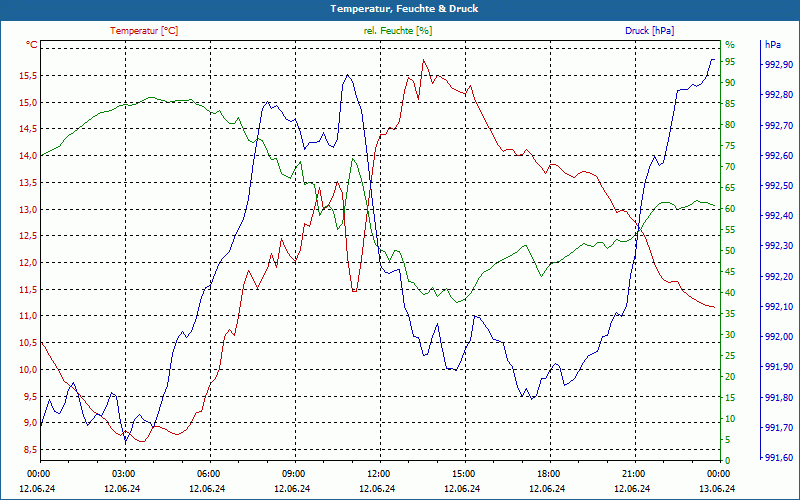Click the 18:00 time axis label

coord(547,473)
